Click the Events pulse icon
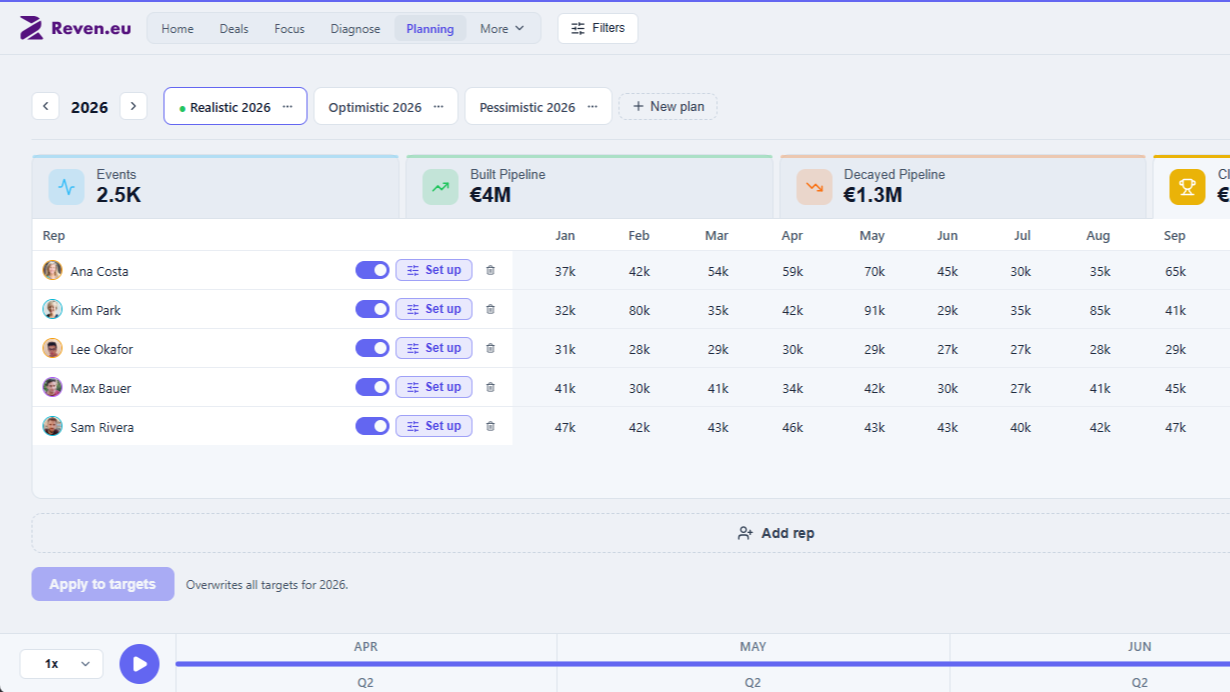The height and width of the screenshot is (692, 1230). coord(67,186)
